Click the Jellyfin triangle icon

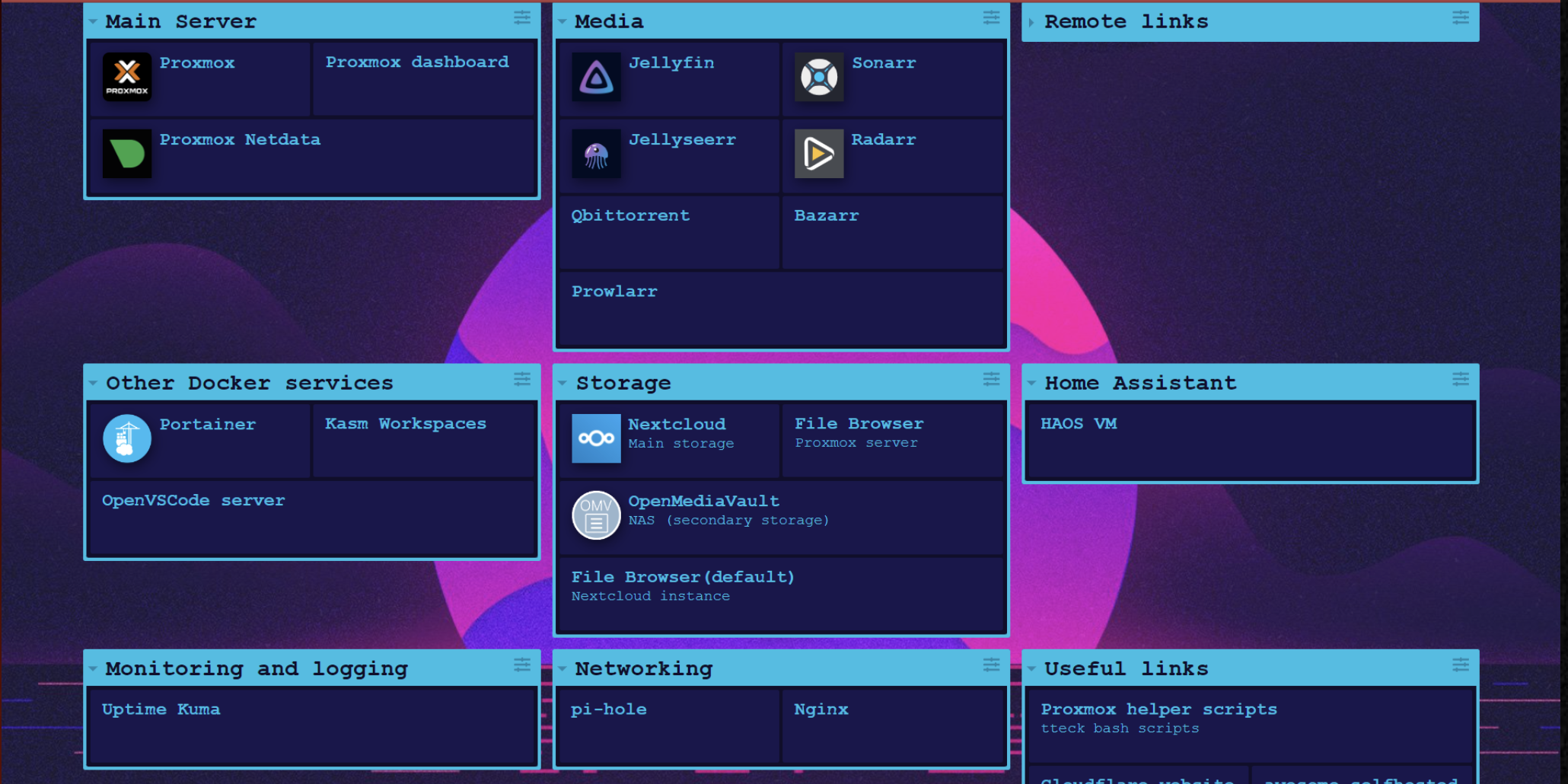[x=596, y=77]
